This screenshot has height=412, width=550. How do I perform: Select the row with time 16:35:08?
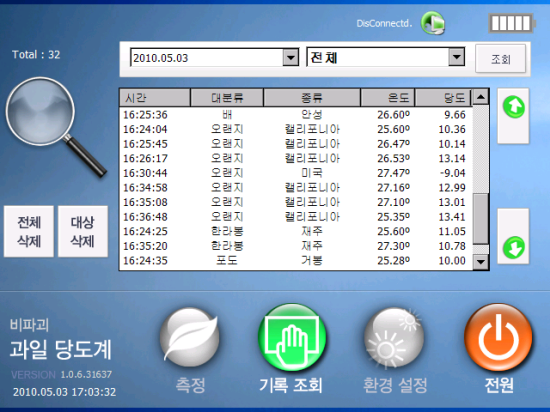(x=296, y=202)
